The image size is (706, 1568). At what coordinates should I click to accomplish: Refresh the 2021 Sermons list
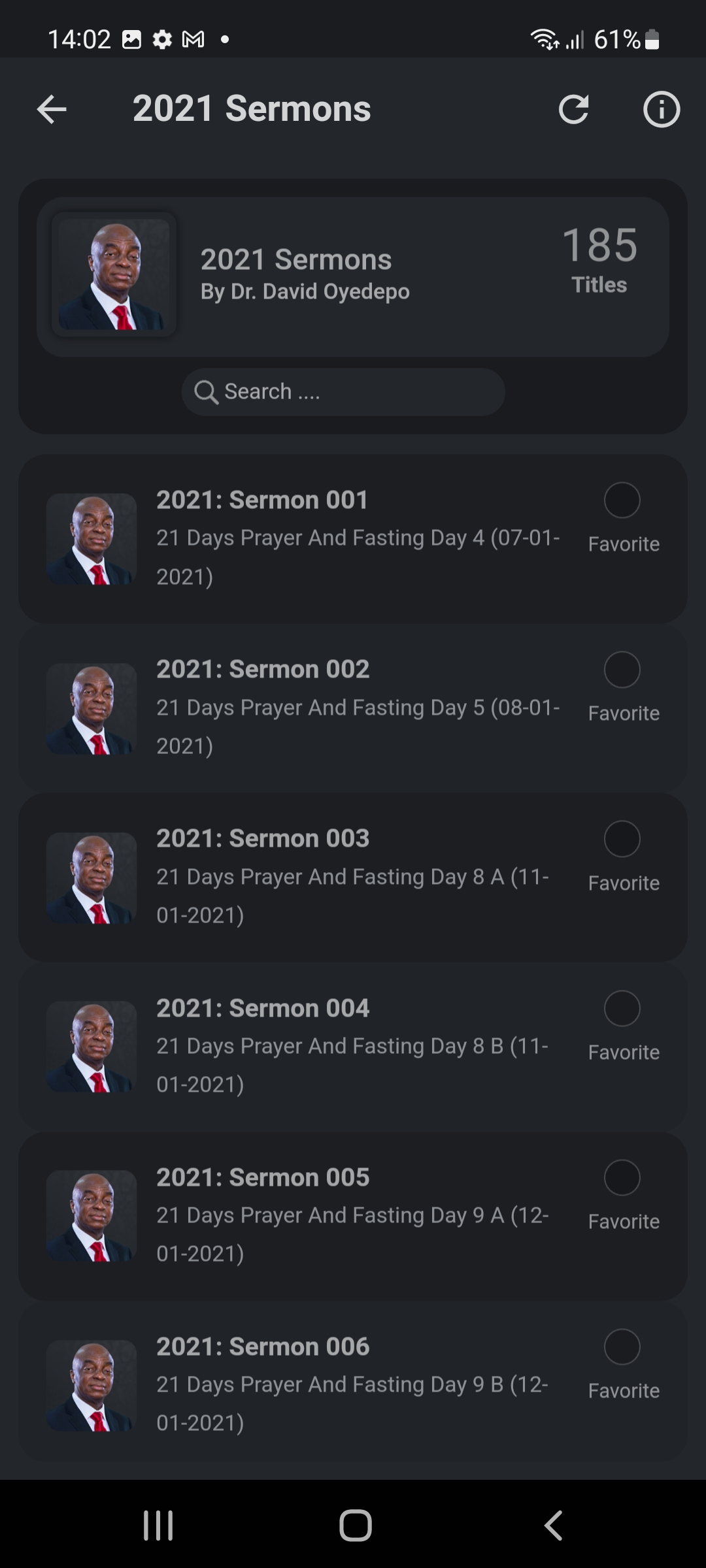(x=573, y=109)
